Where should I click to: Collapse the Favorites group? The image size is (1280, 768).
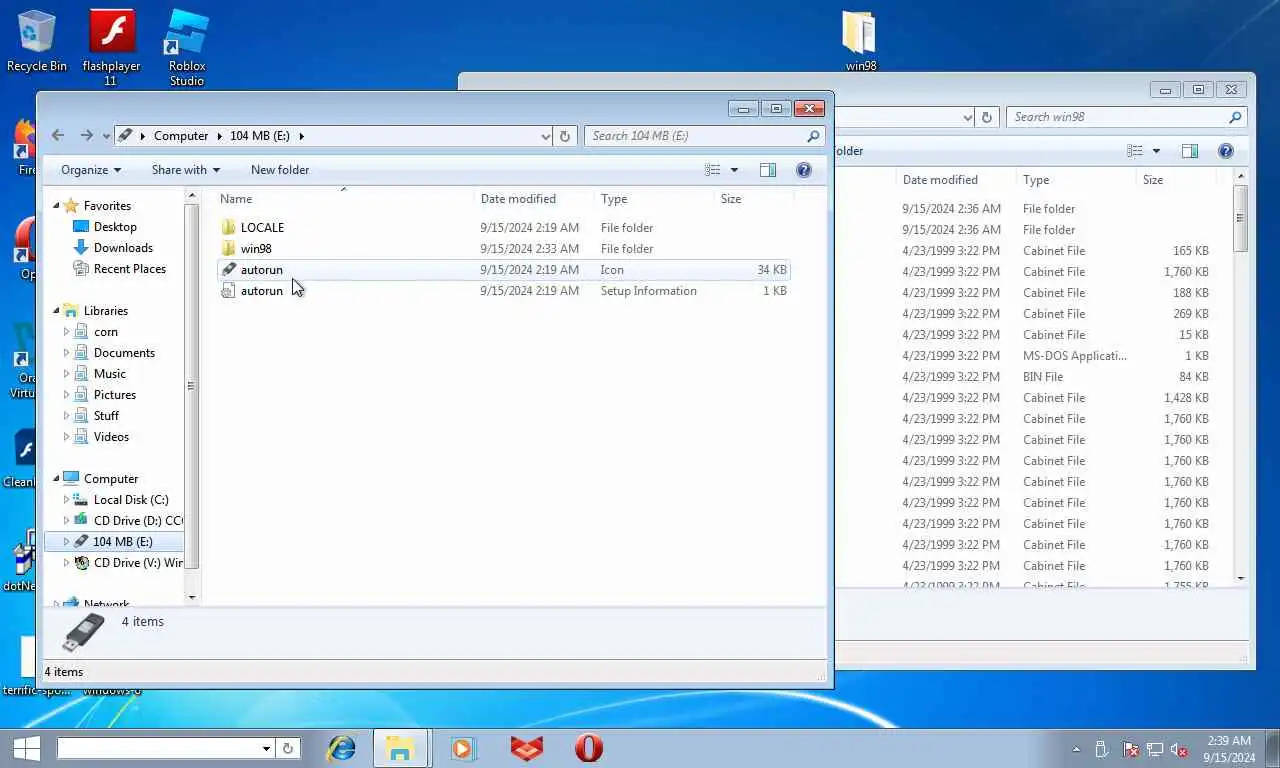57,206
